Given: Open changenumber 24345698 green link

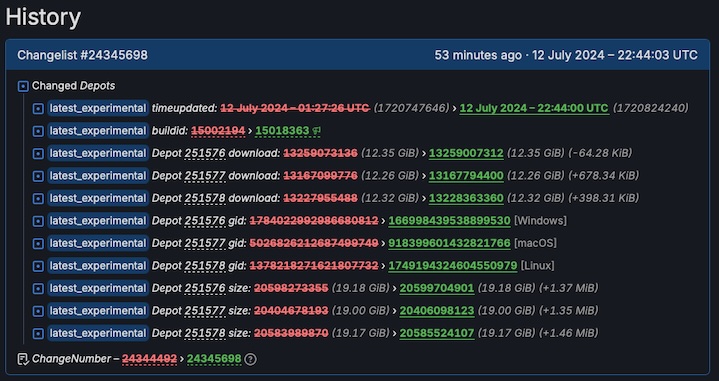Looking at the screenshot, I should 214,359.
